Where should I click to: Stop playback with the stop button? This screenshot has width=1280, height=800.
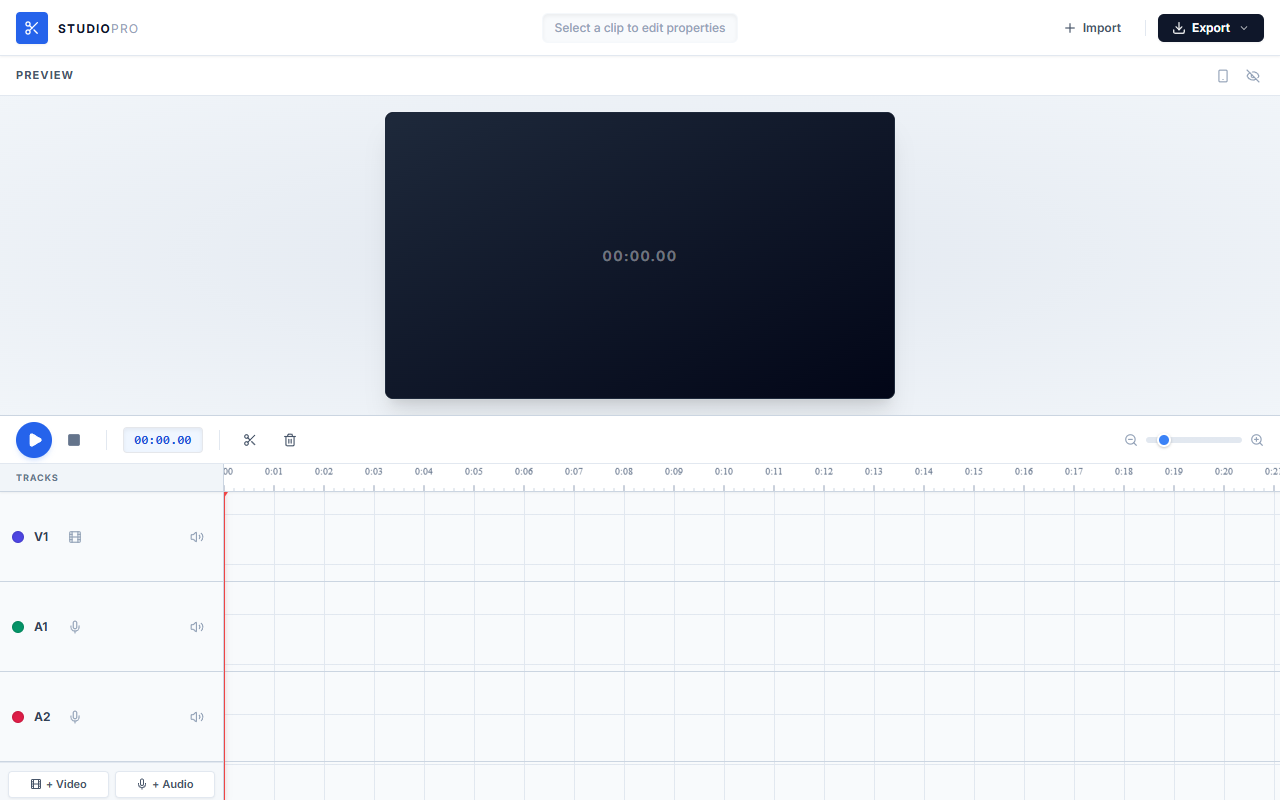[x=74, y=440]
